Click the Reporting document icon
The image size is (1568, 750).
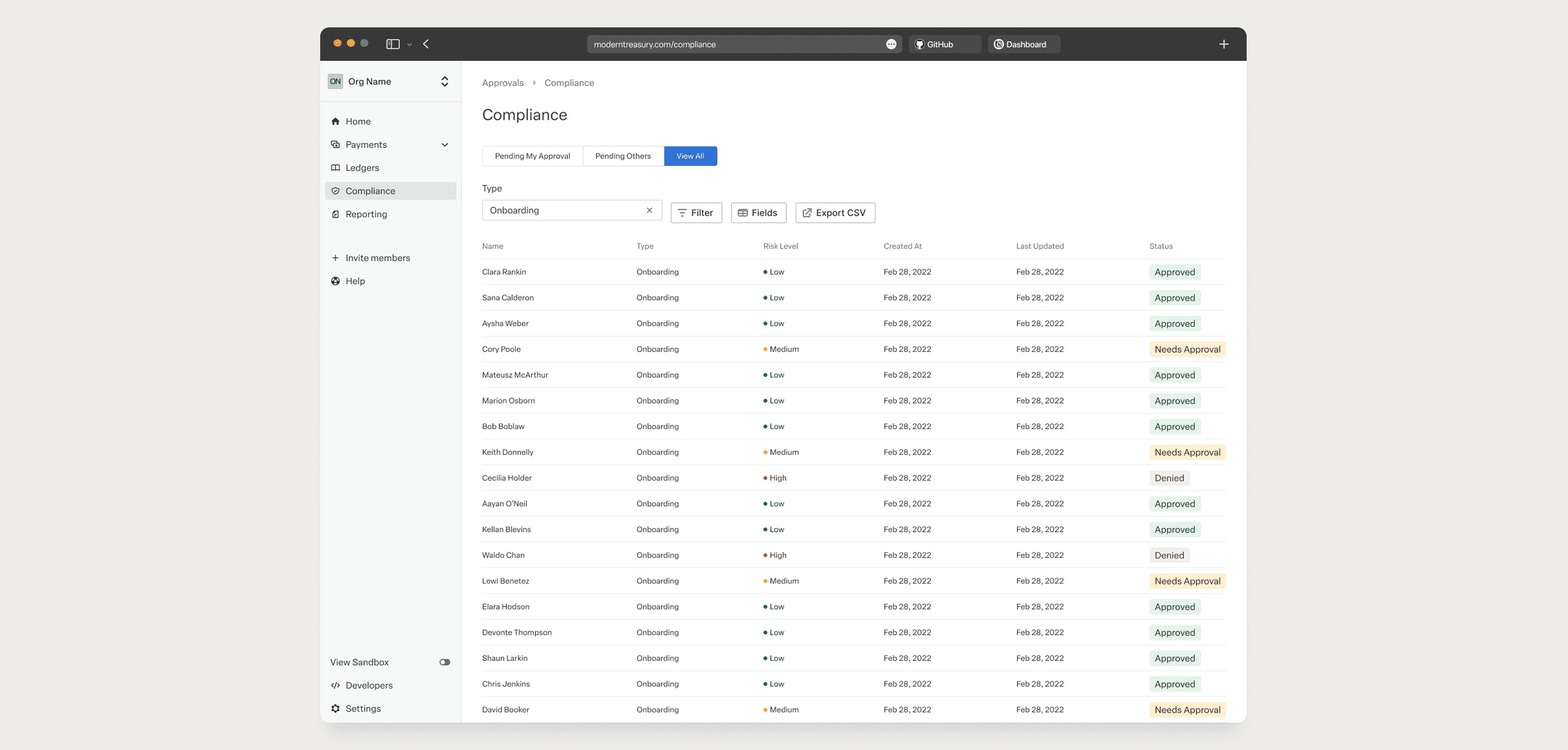click(336, 214)
